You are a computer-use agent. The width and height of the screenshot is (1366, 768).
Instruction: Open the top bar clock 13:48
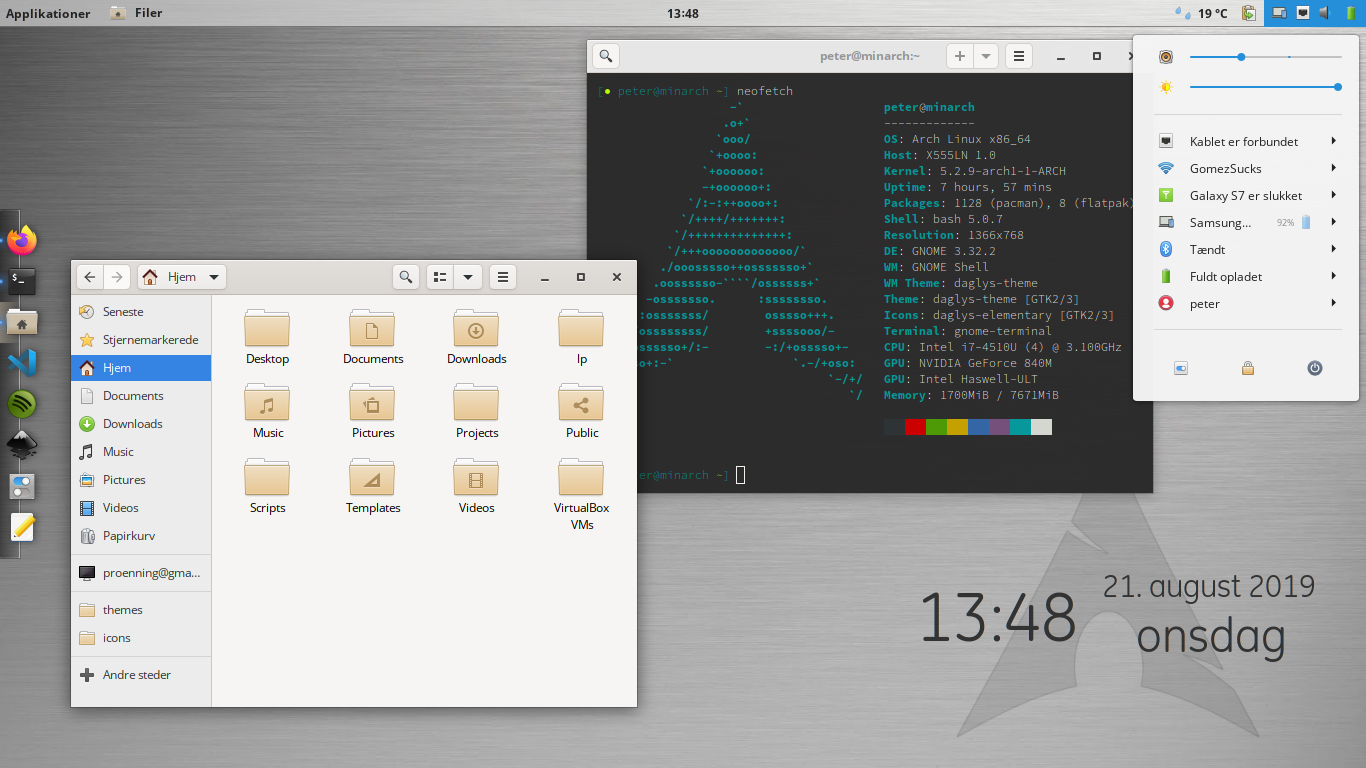click(682, 13)
